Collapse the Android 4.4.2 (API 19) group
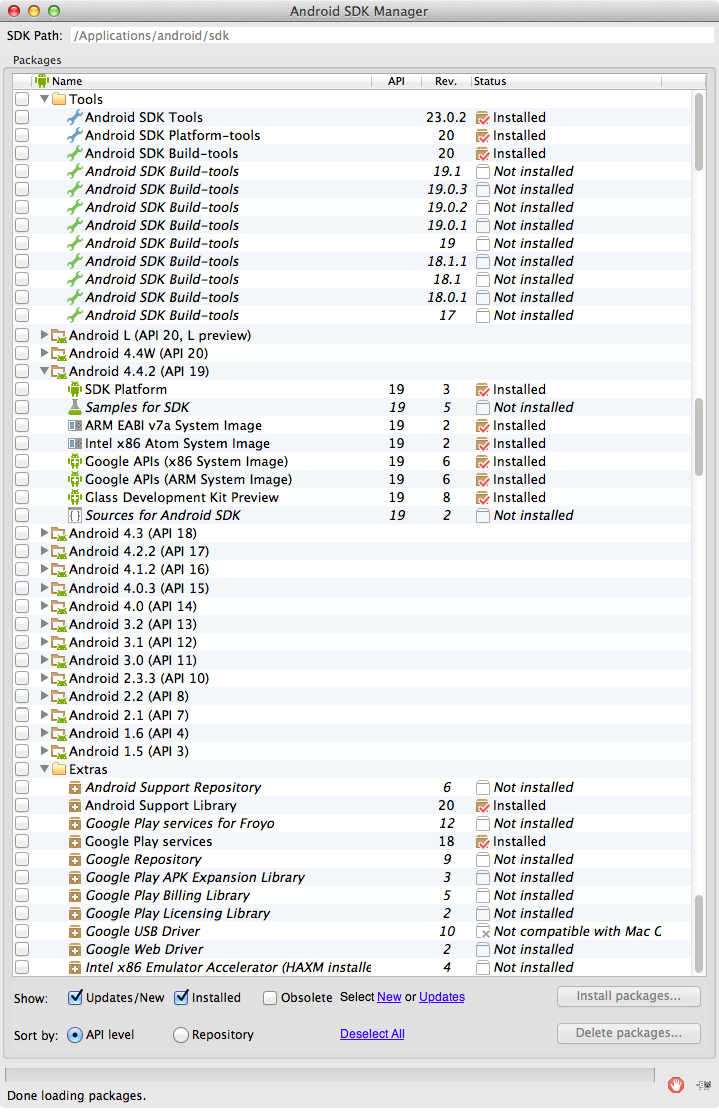 click(x=45, y=371)
